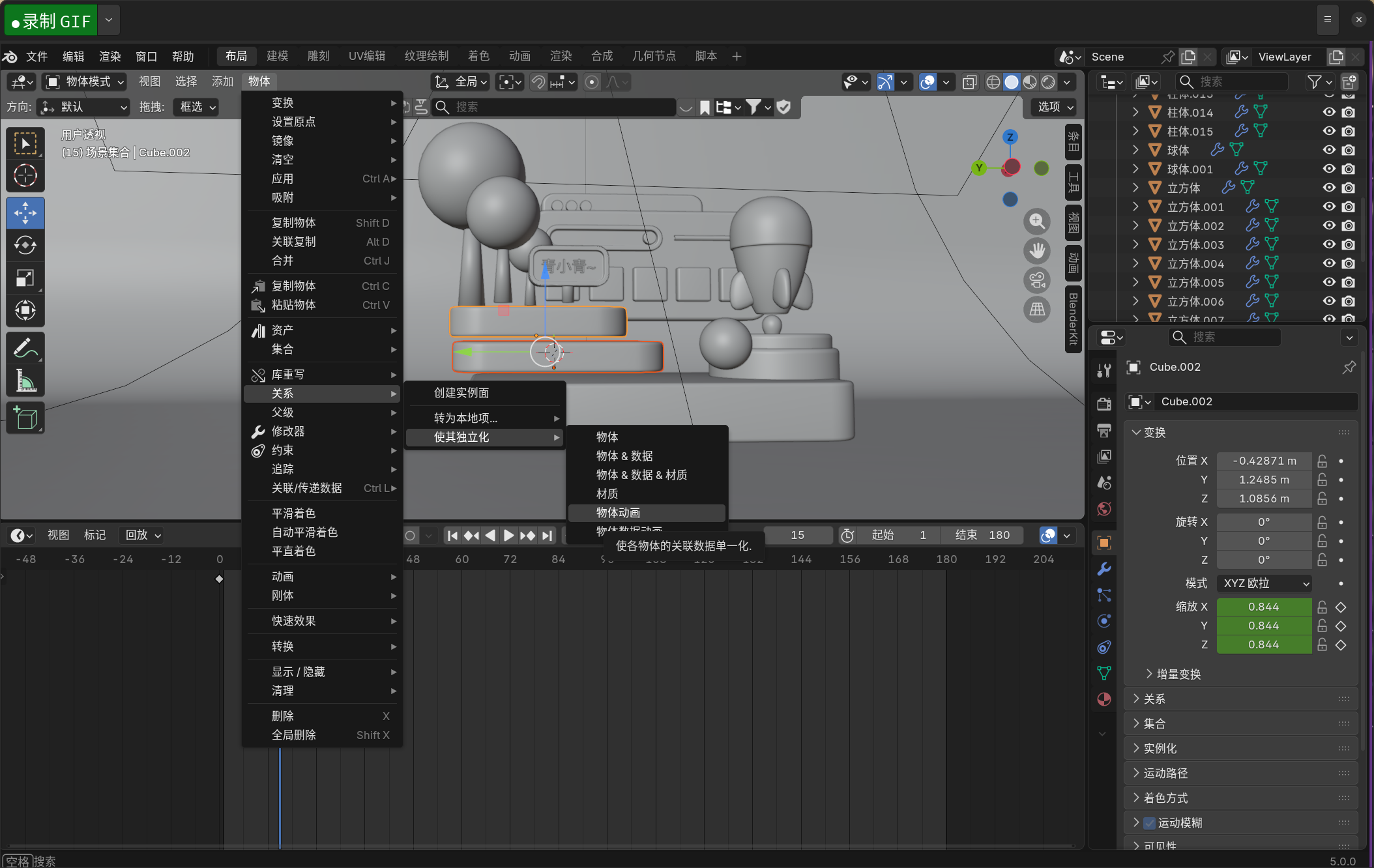This screenshot has height=868, width=1374.
Task: Expand the 球体.001 outliner item
Action: tap(1135, 169)
